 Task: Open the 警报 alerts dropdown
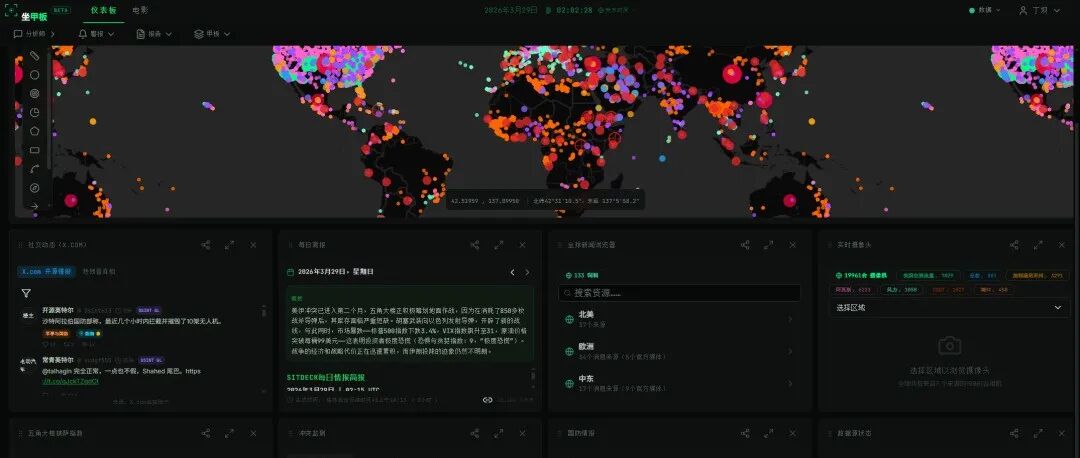click(96, 34)
